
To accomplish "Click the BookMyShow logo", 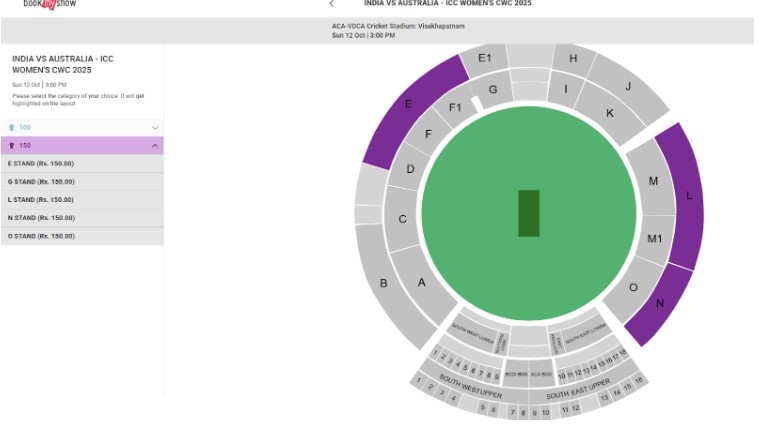I will point(49,4).
